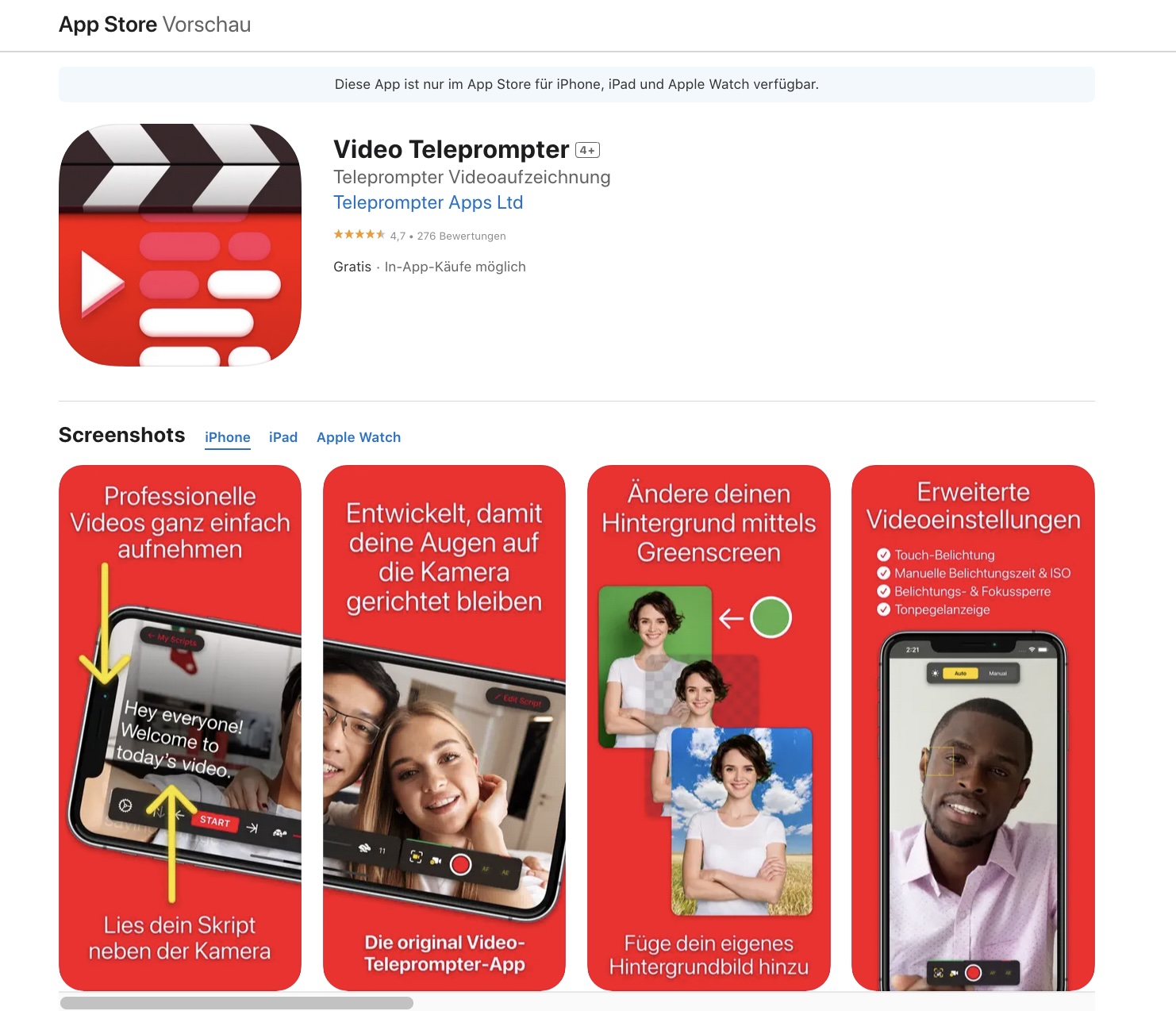Click the Video Teleprompter app icon
The image size is (1176, 1011).
pos(180,244)
